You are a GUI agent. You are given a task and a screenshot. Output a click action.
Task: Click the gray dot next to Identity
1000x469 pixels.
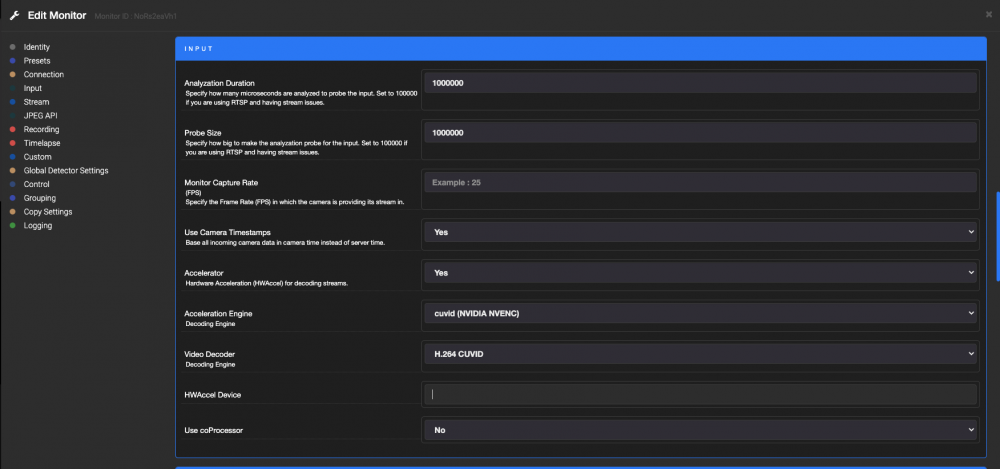13,47
